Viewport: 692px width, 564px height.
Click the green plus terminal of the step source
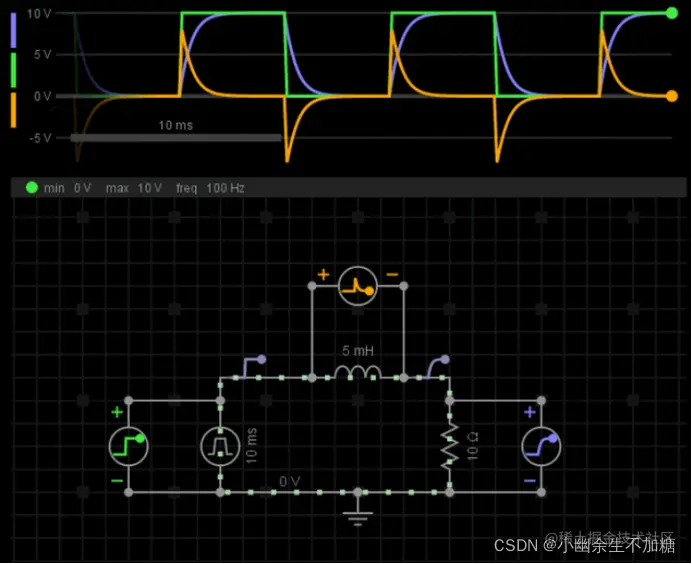(x=117, y=412)
